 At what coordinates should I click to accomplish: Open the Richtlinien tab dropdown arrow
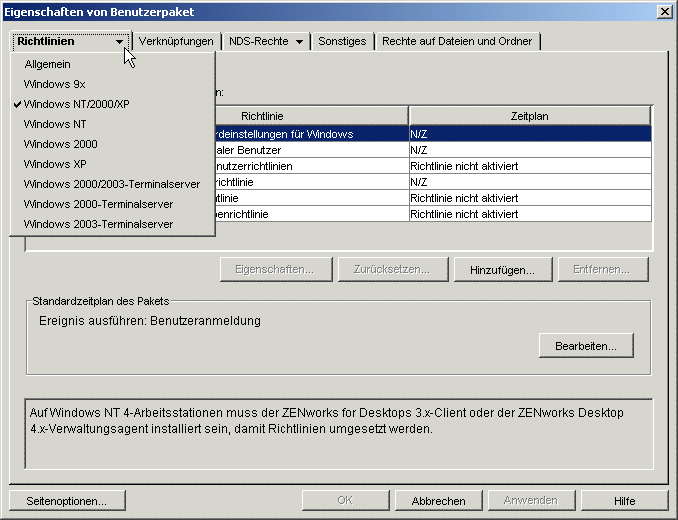(120, 42)
